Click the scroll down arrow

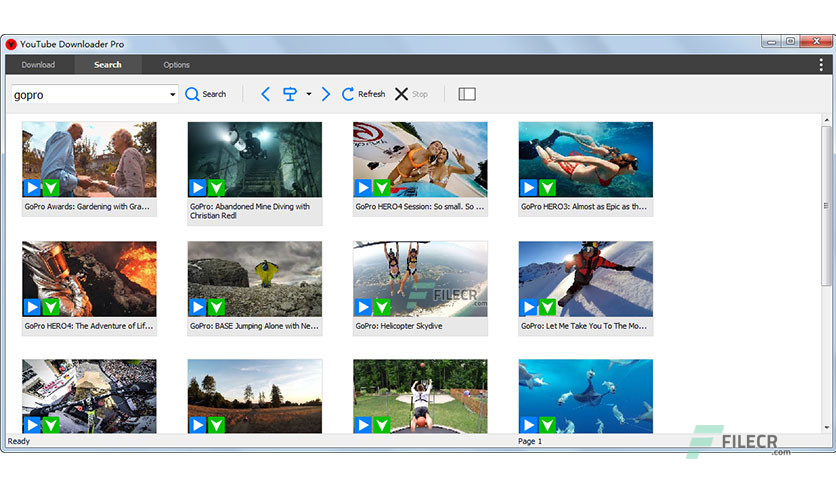coord(826,427)
